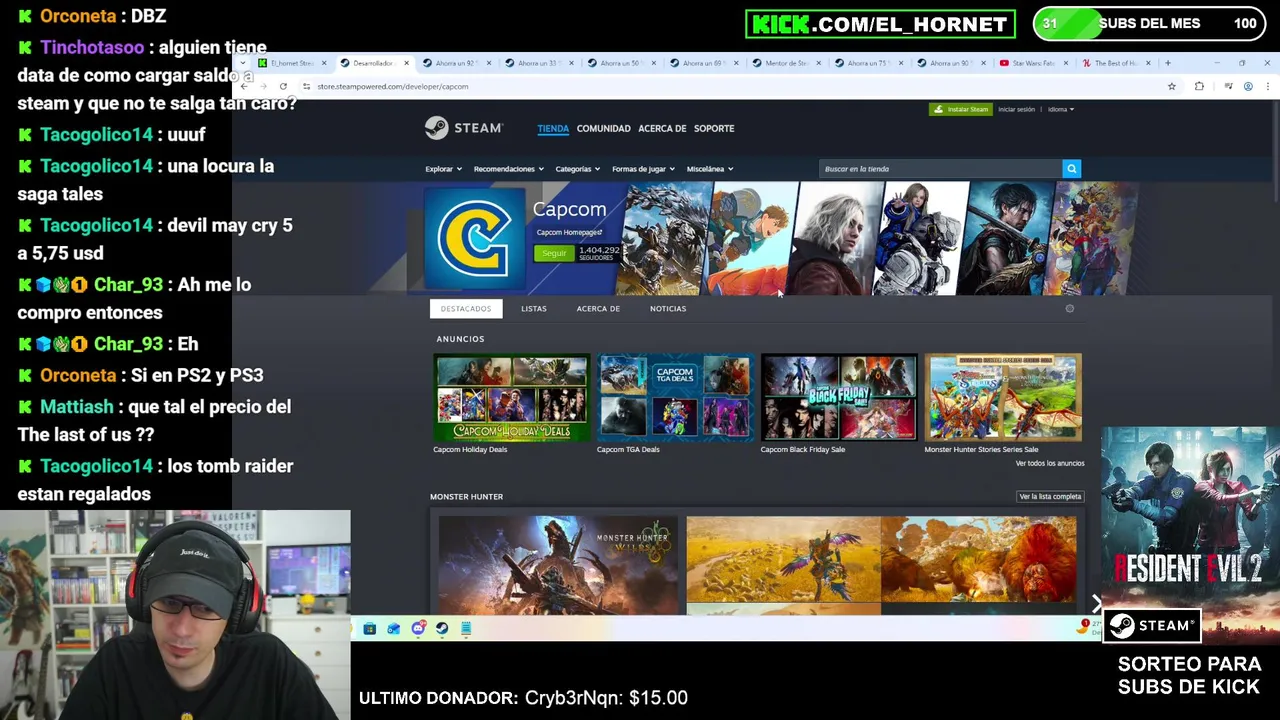Image resolution: width=1280 pixels, height=720 pixels.
Task: Open gear settings icon on creator page
Action: pyautogui.click(x=1069, y=308)
